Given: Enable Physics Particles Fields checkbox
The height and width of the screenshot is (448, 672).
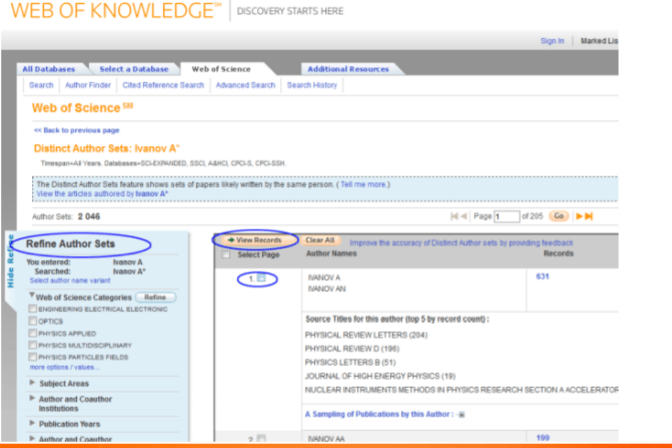Looking at the screenshot, I should click(x=33, y=357).
